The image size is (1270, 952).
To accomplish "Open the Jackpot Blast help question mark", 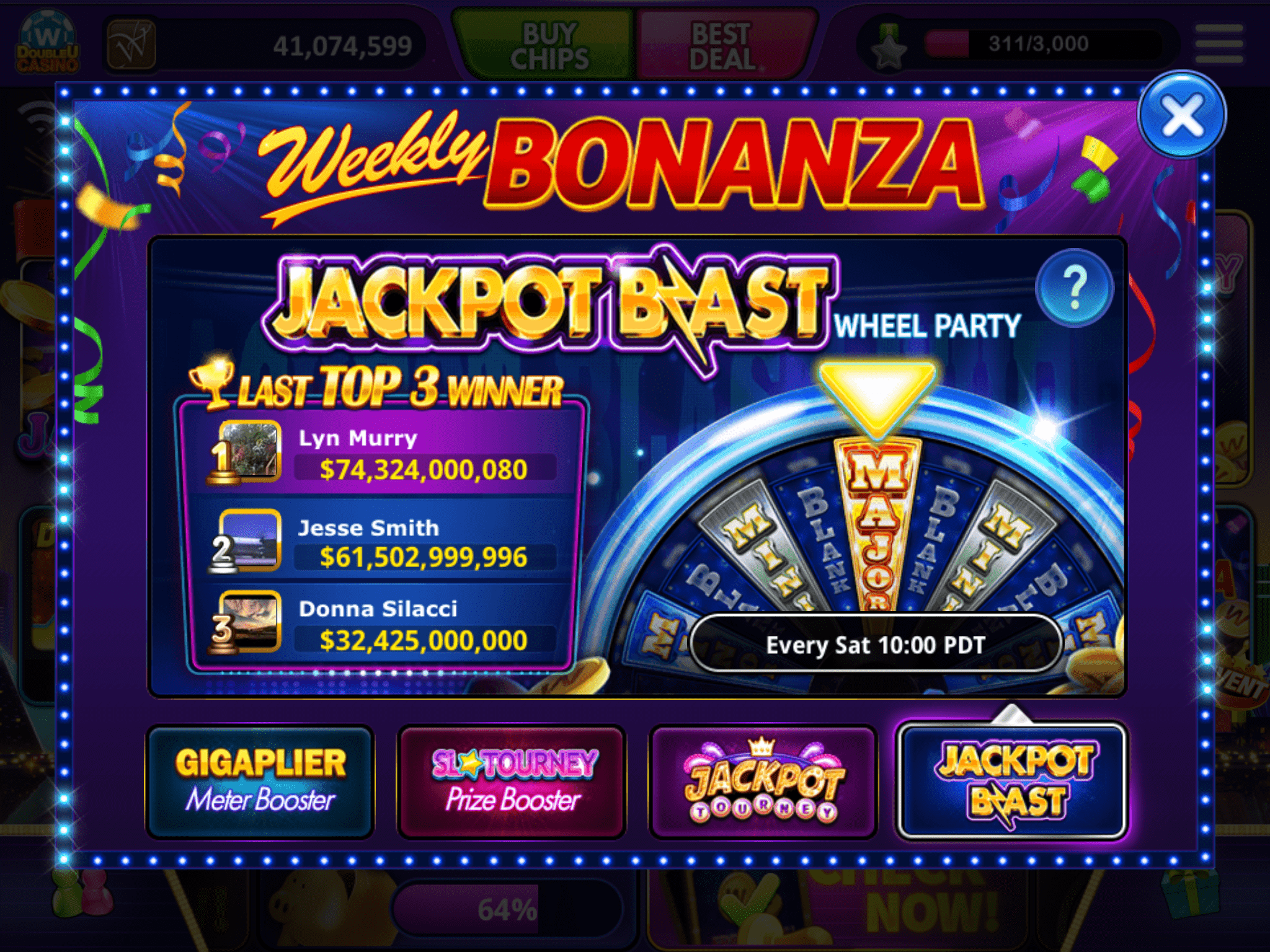I will [x=1075, y=288].
